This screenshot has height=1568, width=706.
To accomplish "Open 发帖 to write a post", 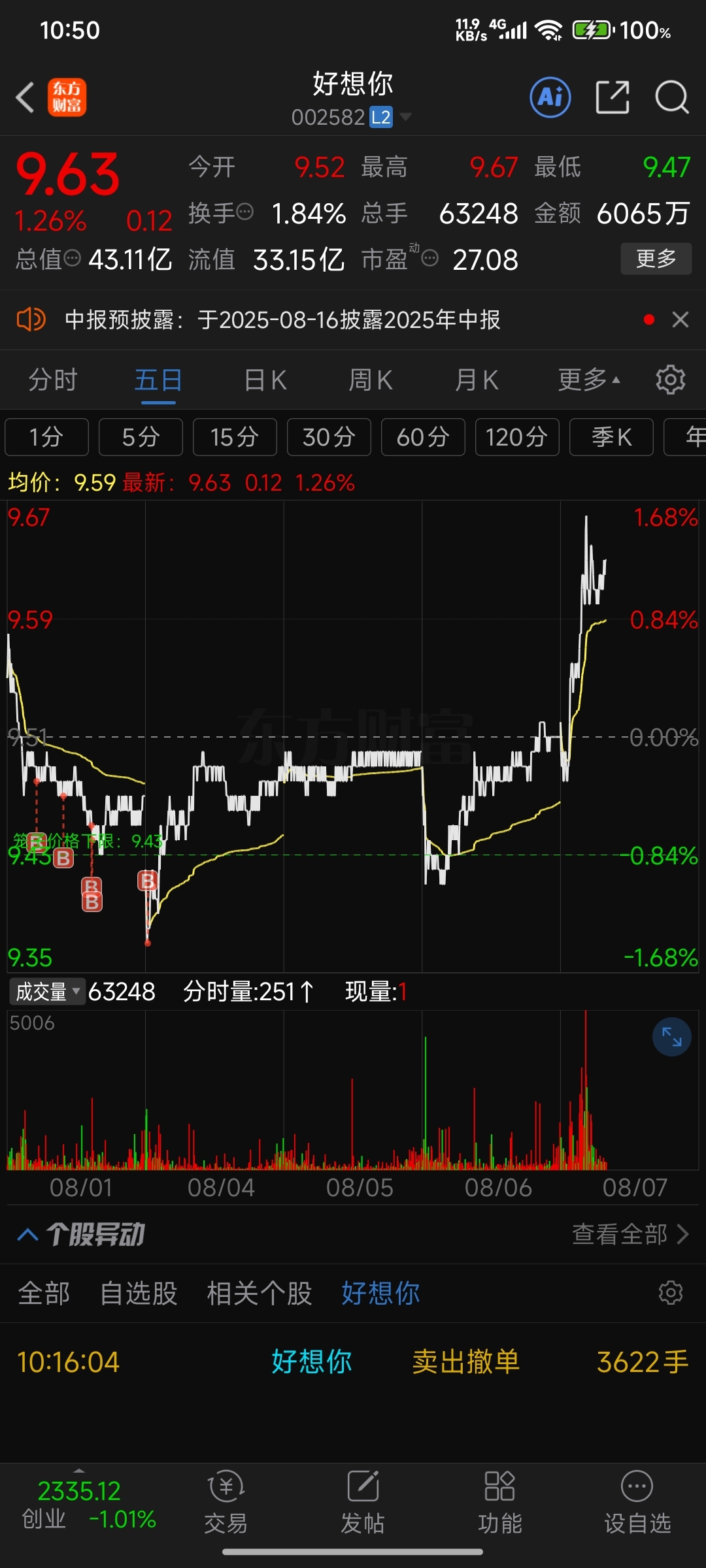I will pyautogui.click(x=363, y=1503).
